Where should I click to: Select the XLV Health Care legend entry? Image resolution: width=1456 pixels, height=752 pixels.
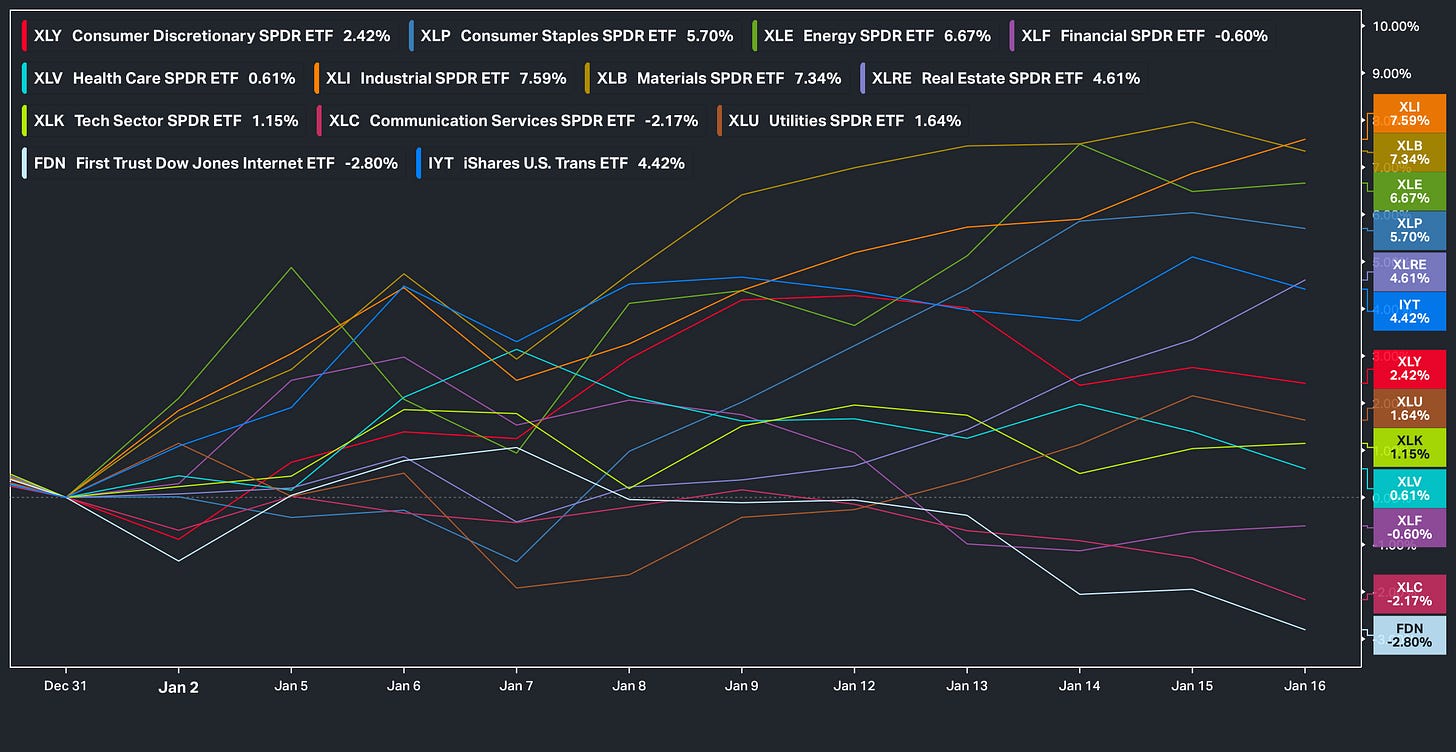[160, 78]
